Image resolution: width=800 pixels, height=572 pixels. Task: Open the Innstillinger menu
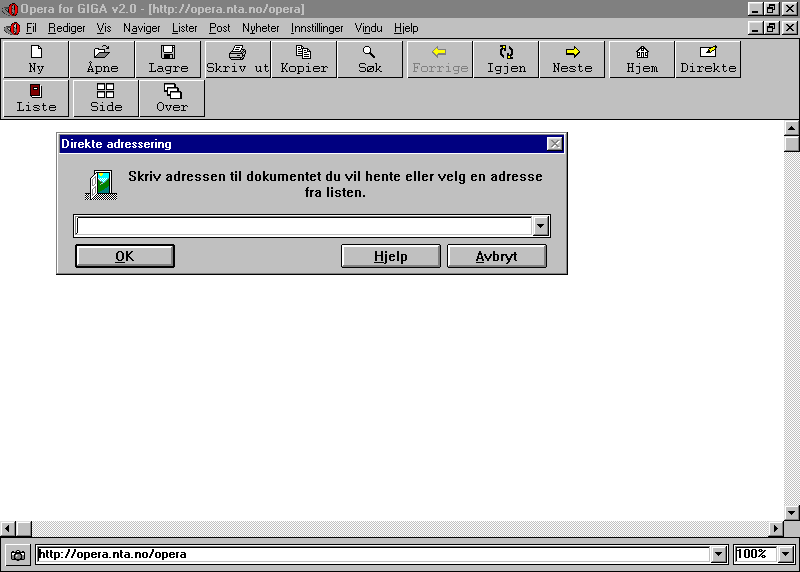tap(317, 28)
